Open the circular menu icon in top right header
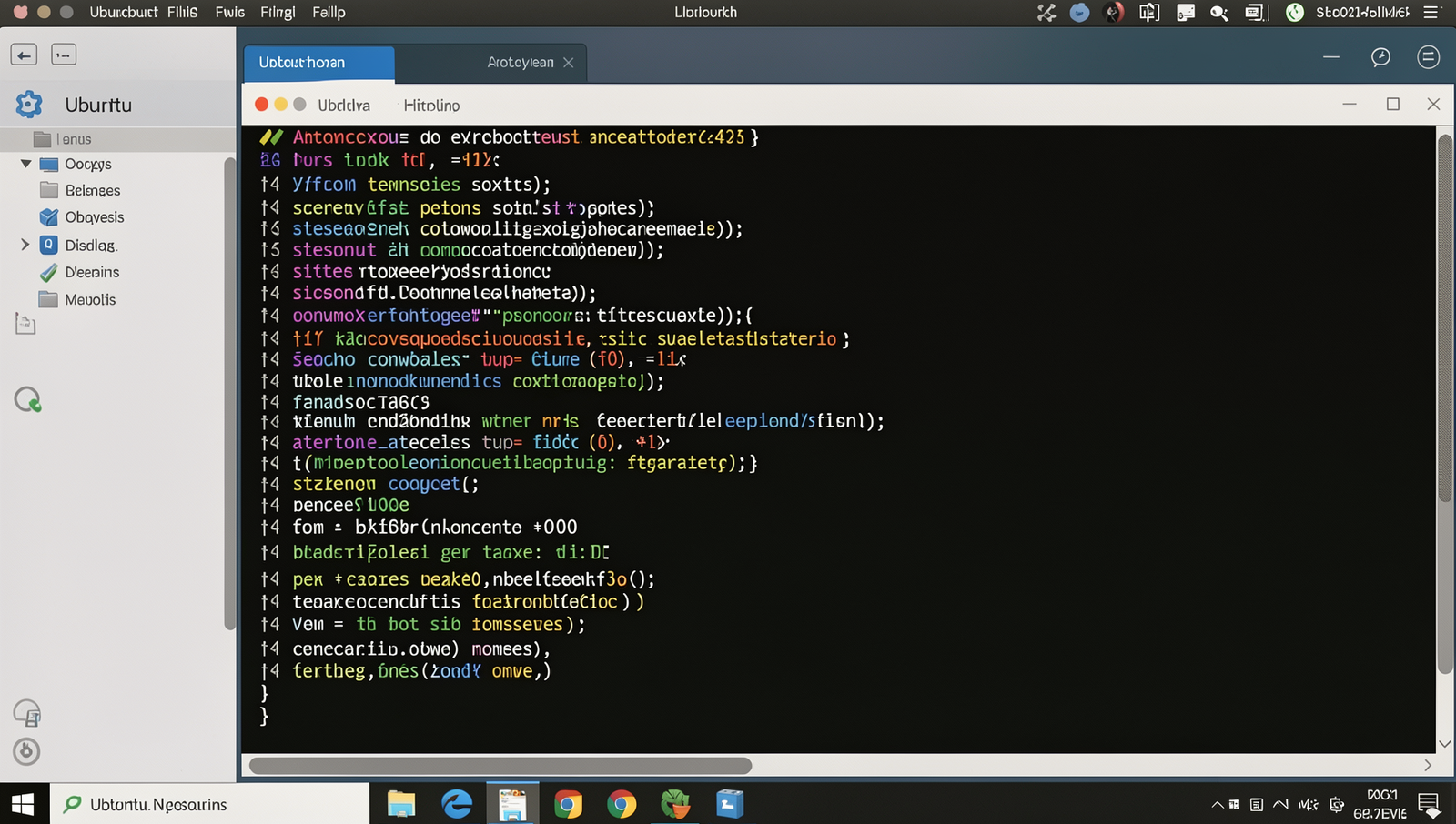1456x824 pixels. click(1429, 57)
